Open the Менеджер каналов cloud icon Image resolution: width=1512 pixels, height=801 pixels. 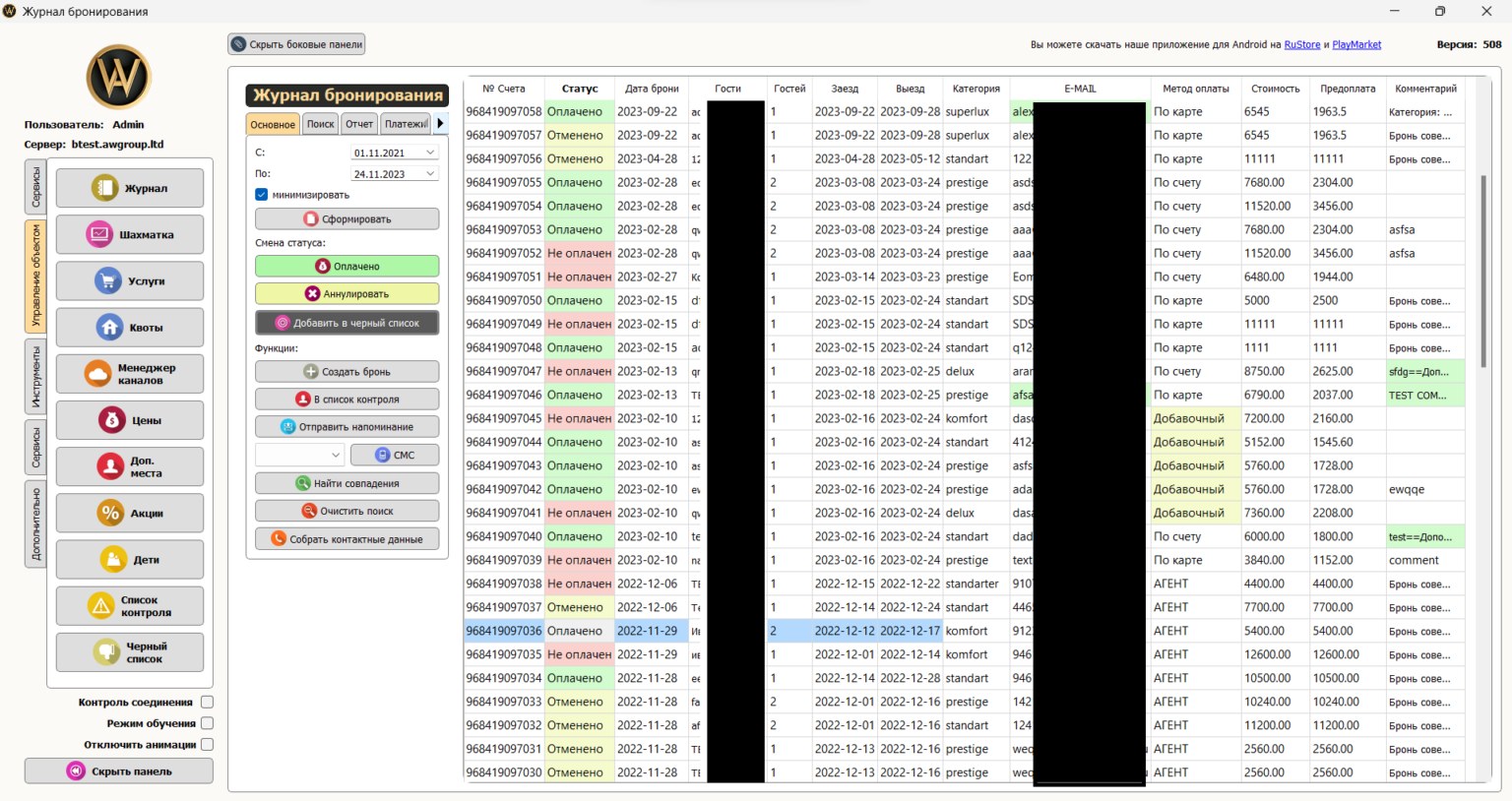(x=97, y=374)
